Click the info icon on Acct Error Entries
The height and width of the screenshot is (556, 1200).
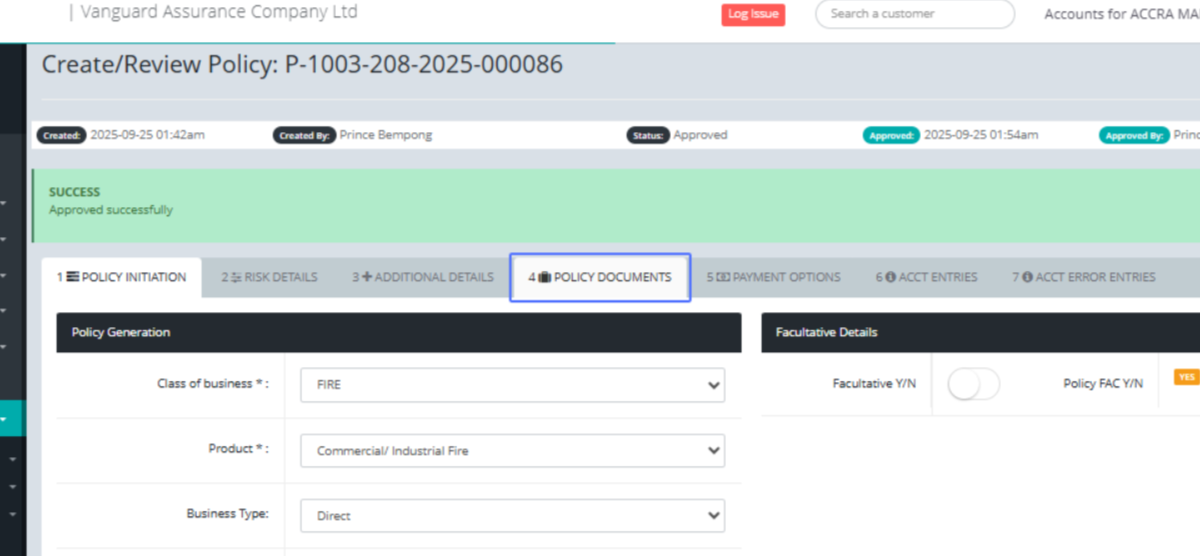click(x=1026, y=277)
